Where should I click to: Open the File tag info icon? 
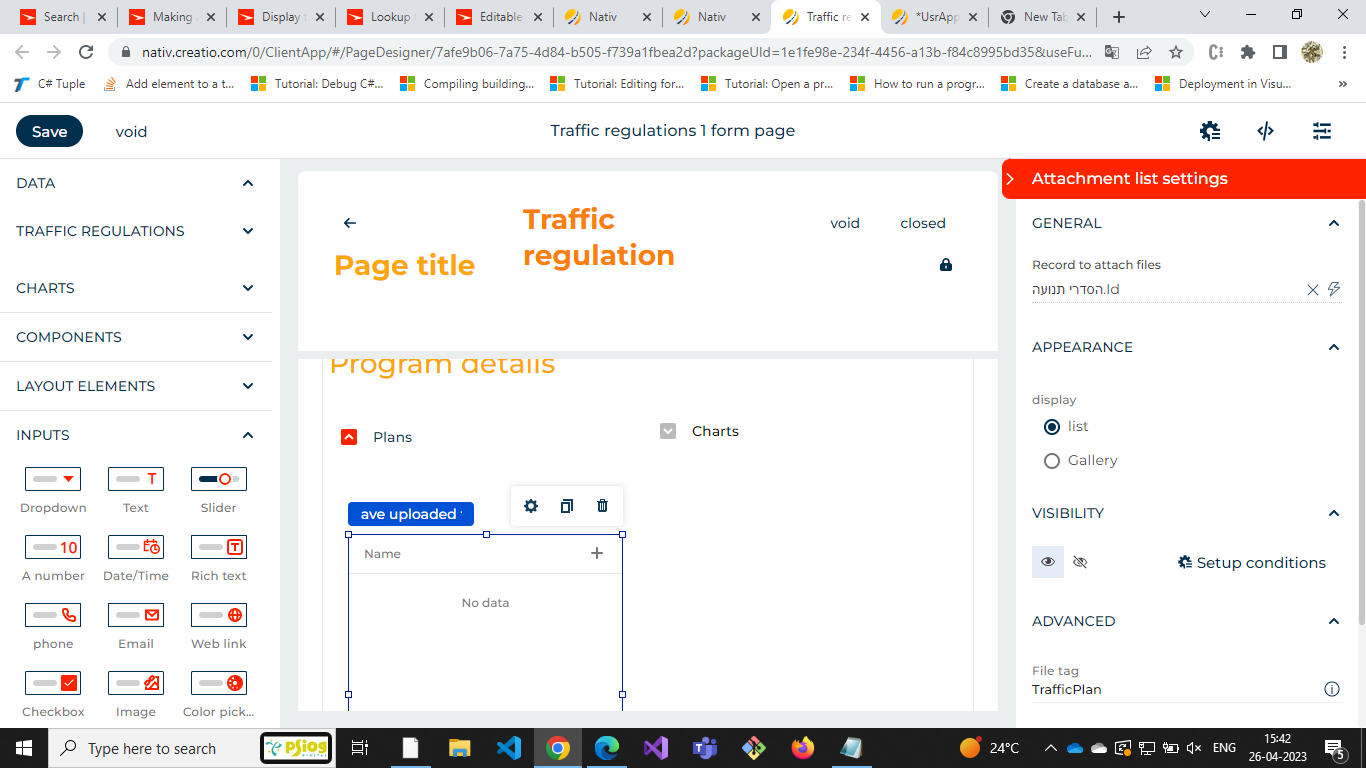tap(1332, 689)
